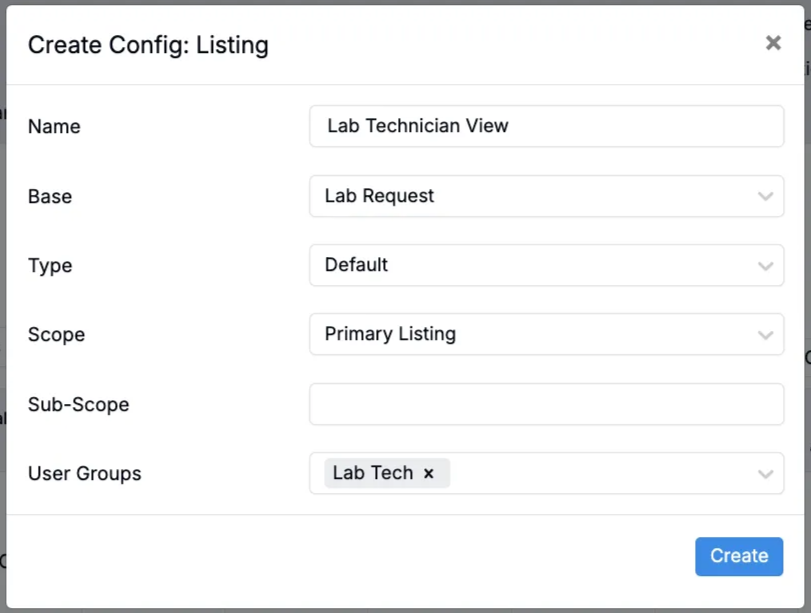The image size is (811, 613).
Task: Focus the Name field with Lab Technician View
Action: (546, 127)
